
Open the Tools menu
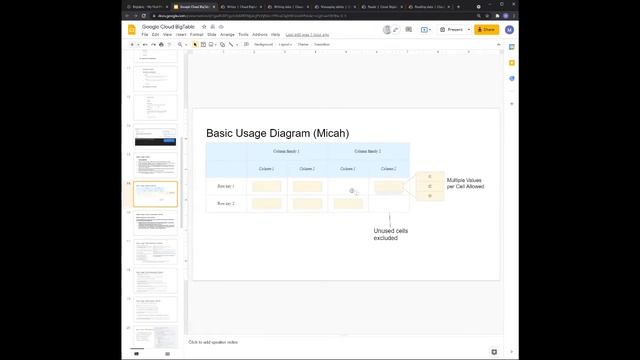click(243, 35)
